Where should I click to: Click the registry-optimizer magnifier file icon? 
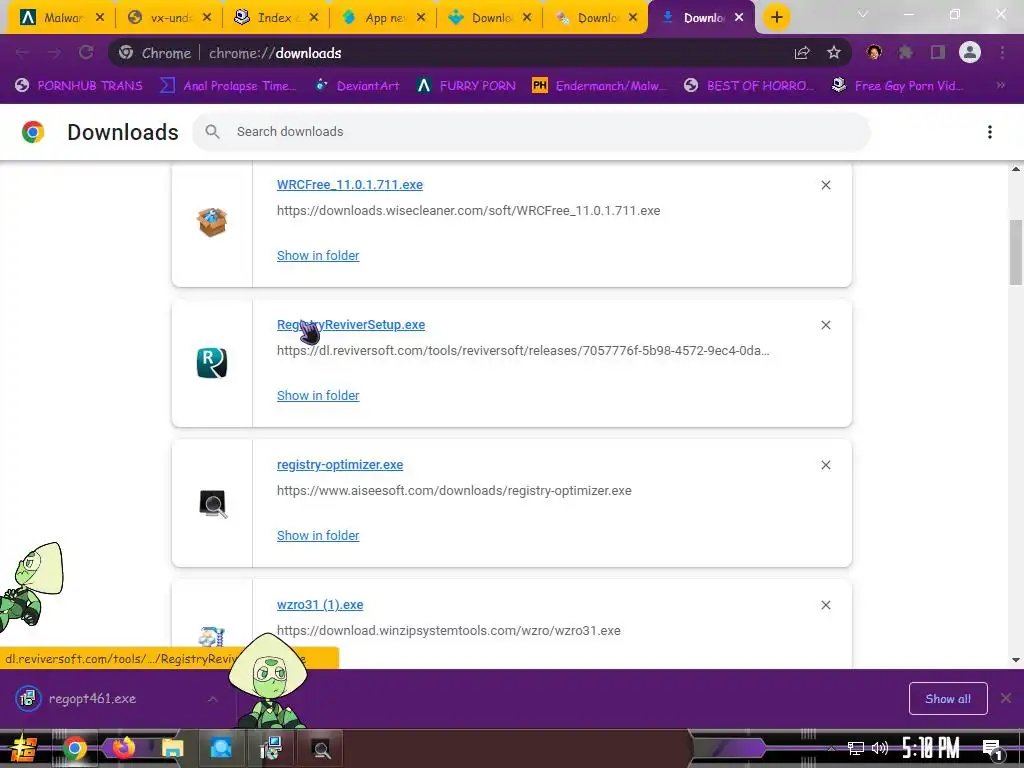(213, 504)
